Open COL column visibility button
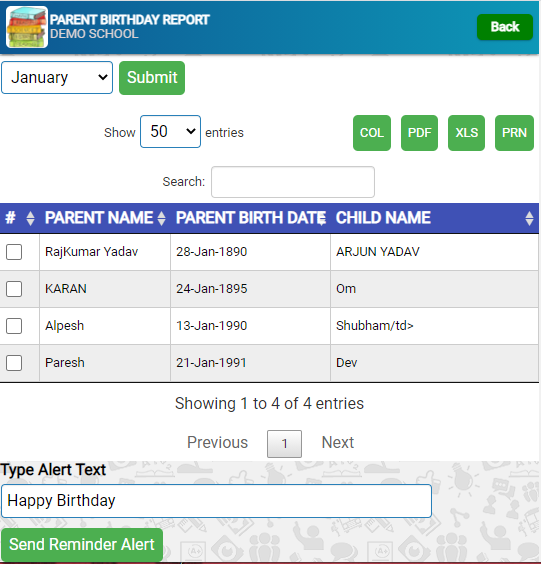 tap(372, 133)
